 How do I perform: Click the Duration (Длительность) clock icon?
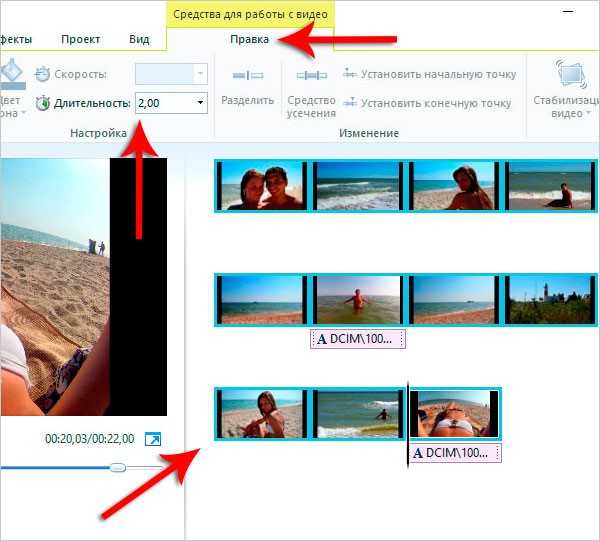click(42, 103)
